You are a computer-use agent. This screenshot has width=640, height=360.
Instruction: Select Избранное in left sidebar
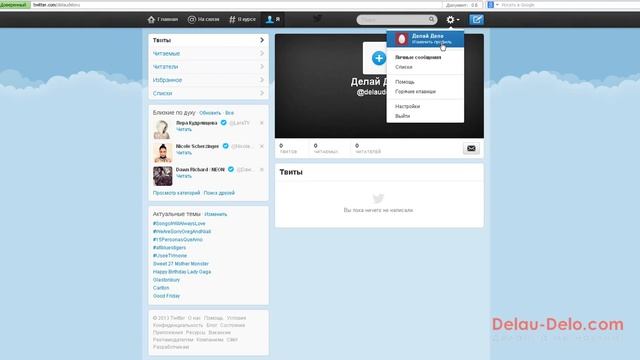tap(208, 80)
